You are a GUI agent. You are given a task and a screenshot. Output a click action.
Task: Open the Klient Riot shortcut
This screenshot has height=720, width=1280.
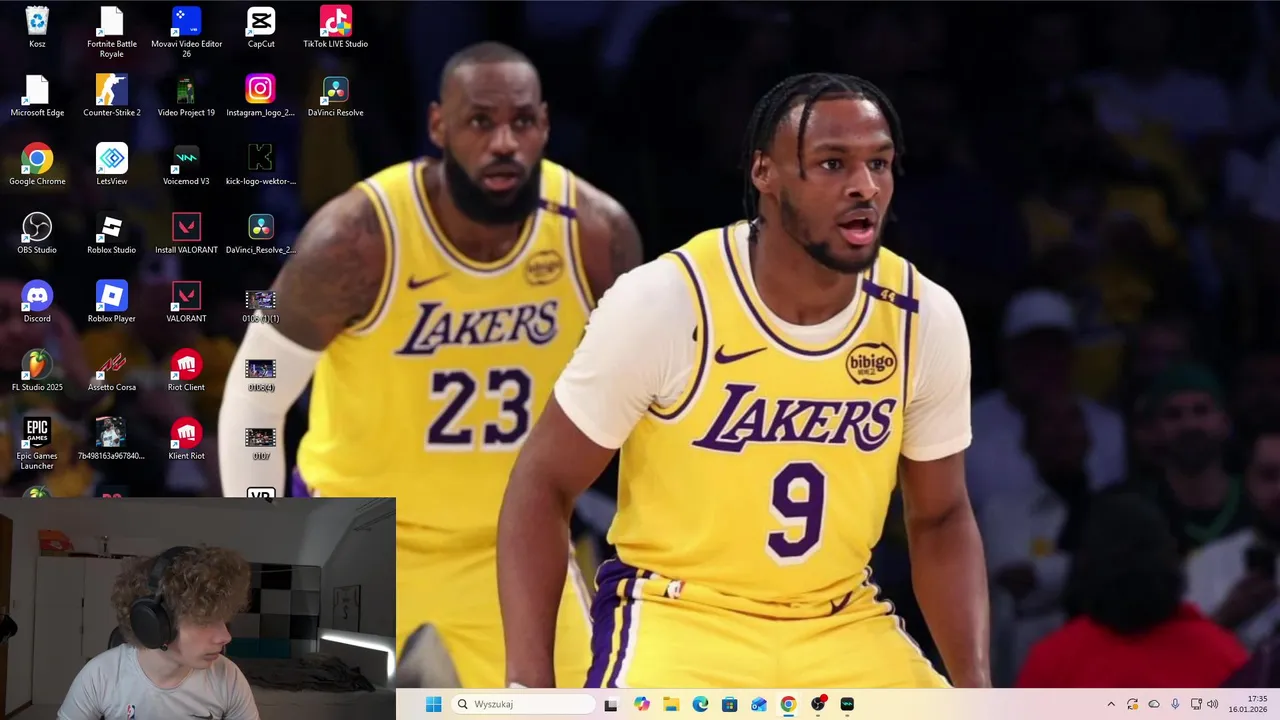coord(186,440)
